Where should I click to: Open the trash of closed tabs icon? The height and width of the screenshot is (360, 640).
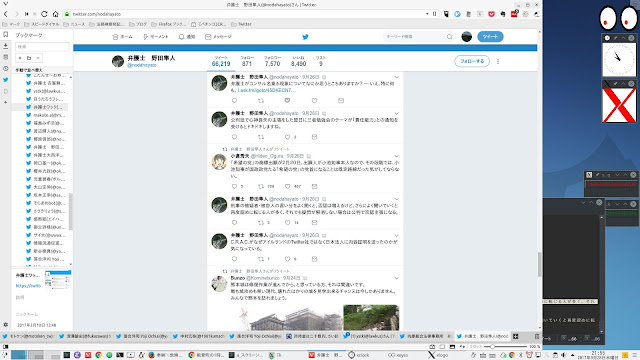537,336
